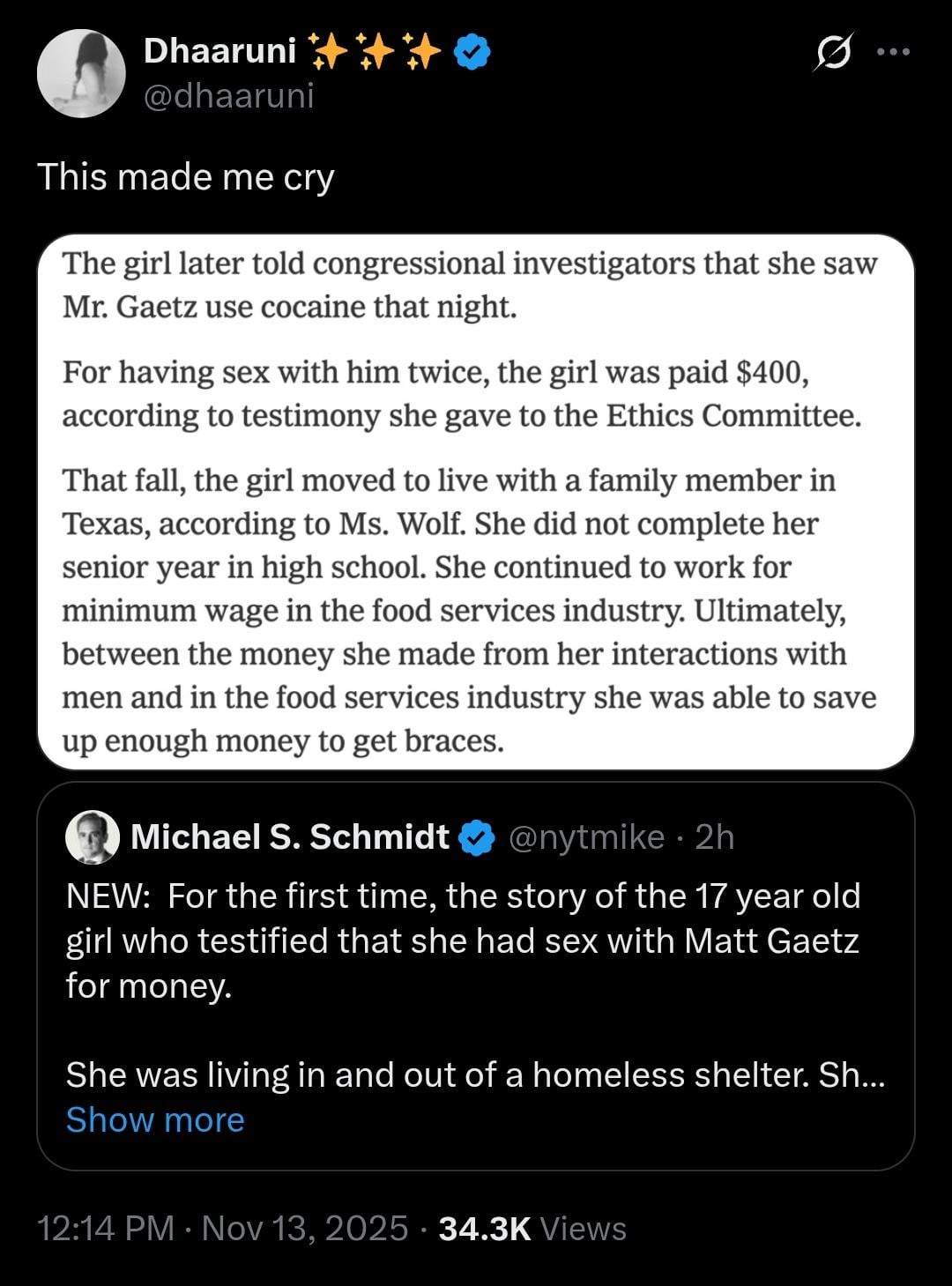Open the @dhaaruni handle link
Image resolution: width=952 pixels, height=1286 pixels.
click(x=228, y=95)
